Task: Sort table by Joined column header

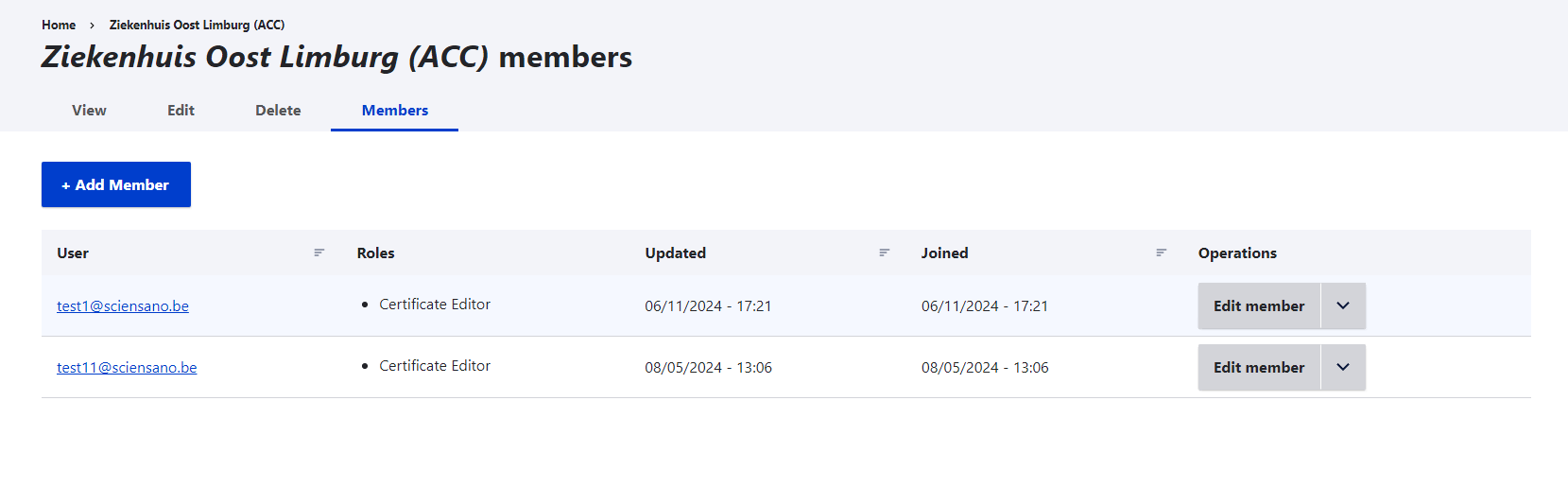Action: coord(944,253)
